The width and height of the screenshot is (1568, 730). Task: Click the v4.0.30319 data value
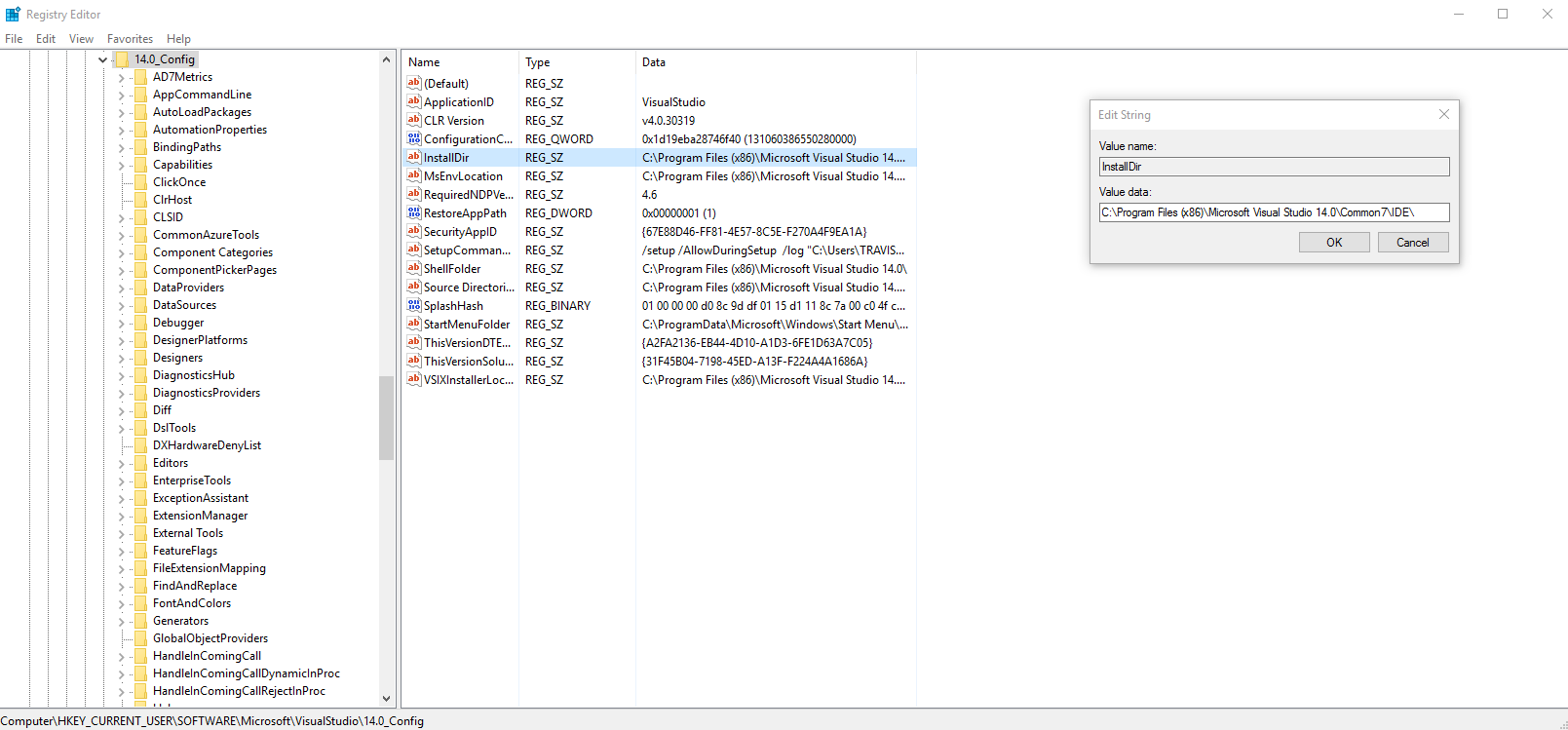[x=669, y=121]
